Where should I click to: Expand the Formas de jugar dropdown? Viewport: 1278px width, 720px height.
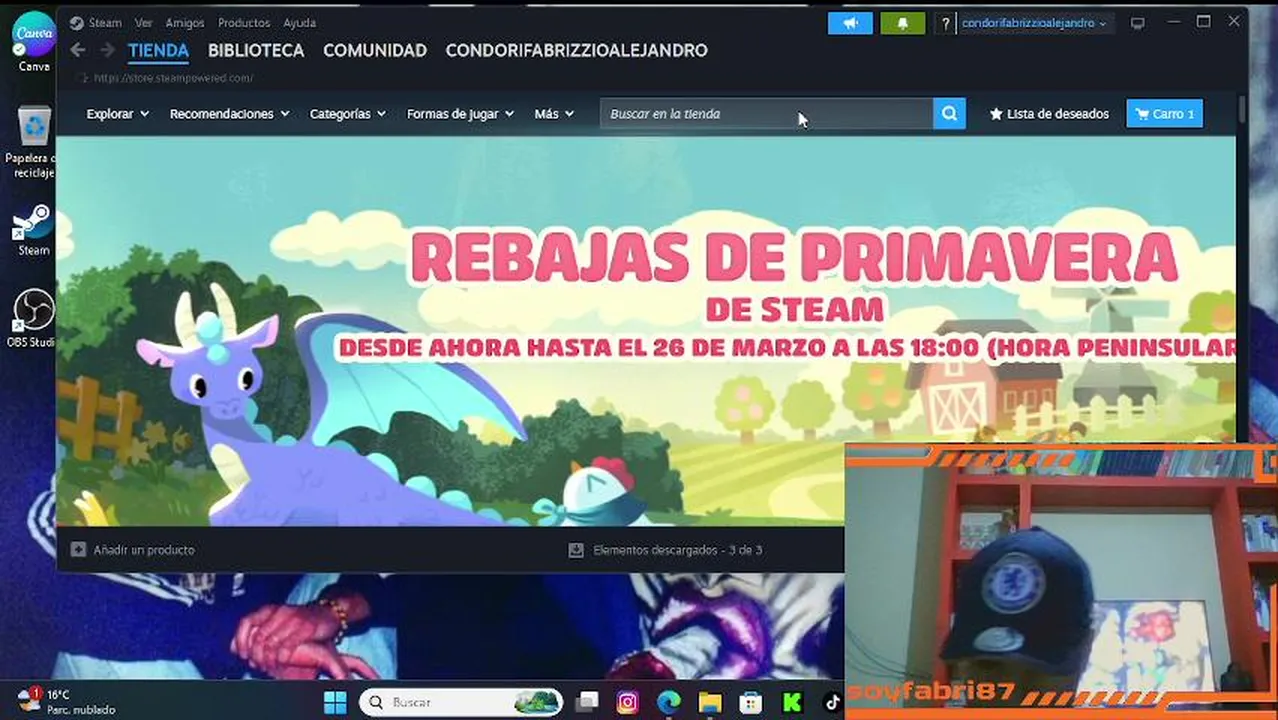[x=460, y=114]
